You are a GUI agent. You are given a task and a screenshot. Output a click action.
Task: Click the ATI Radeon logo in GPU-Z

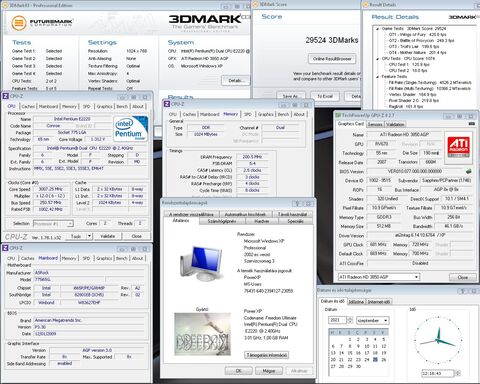pyautogui.click(x=458, y=147)
